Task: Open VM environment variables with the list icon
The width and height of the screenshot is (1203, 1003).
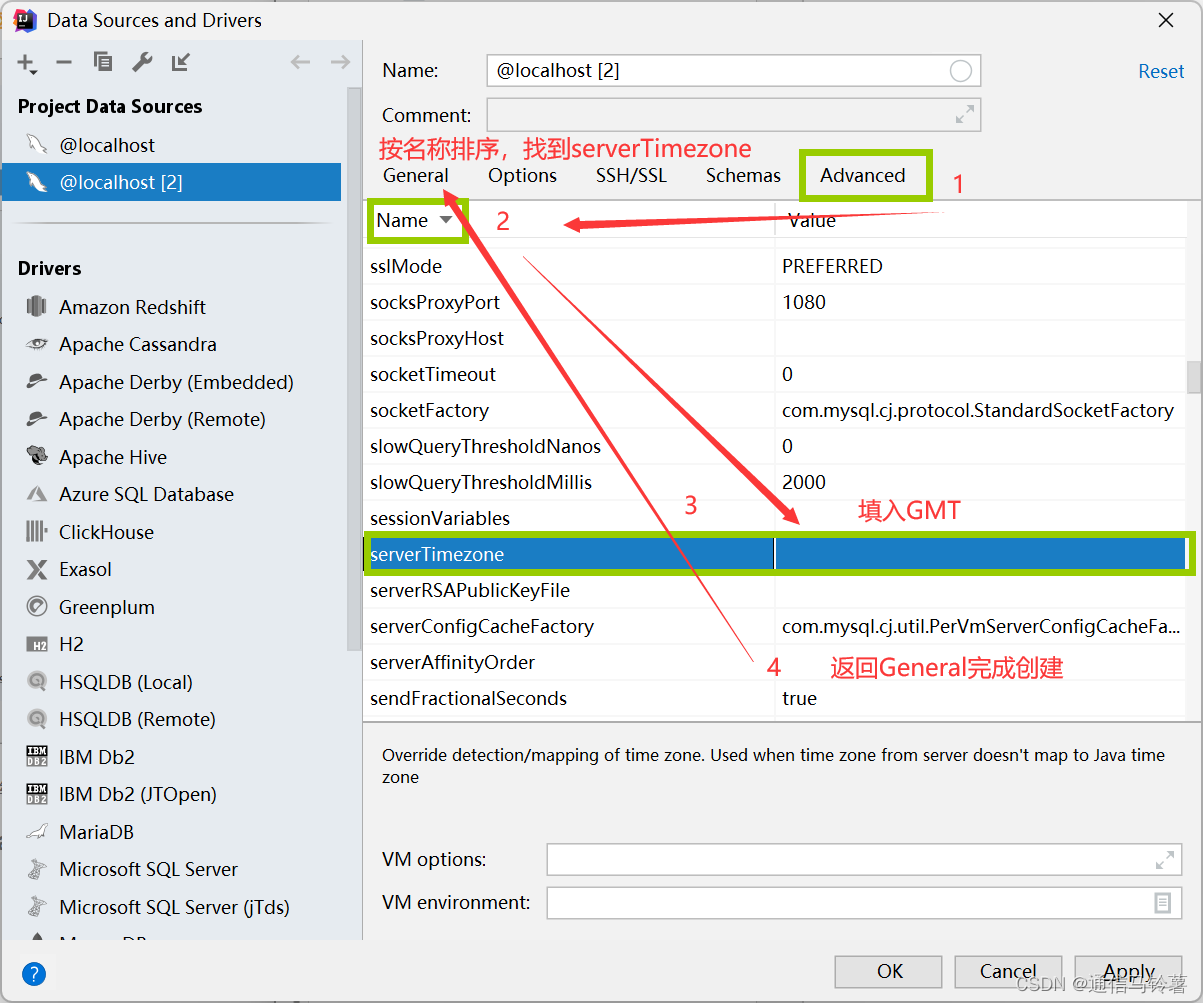Action: [1162, 903]
